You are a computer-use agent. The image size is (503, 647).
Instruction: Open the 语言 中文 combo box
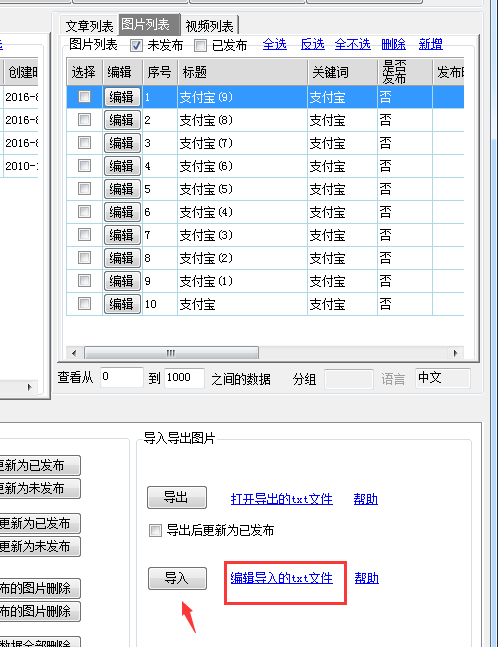[x=442, y=378]
